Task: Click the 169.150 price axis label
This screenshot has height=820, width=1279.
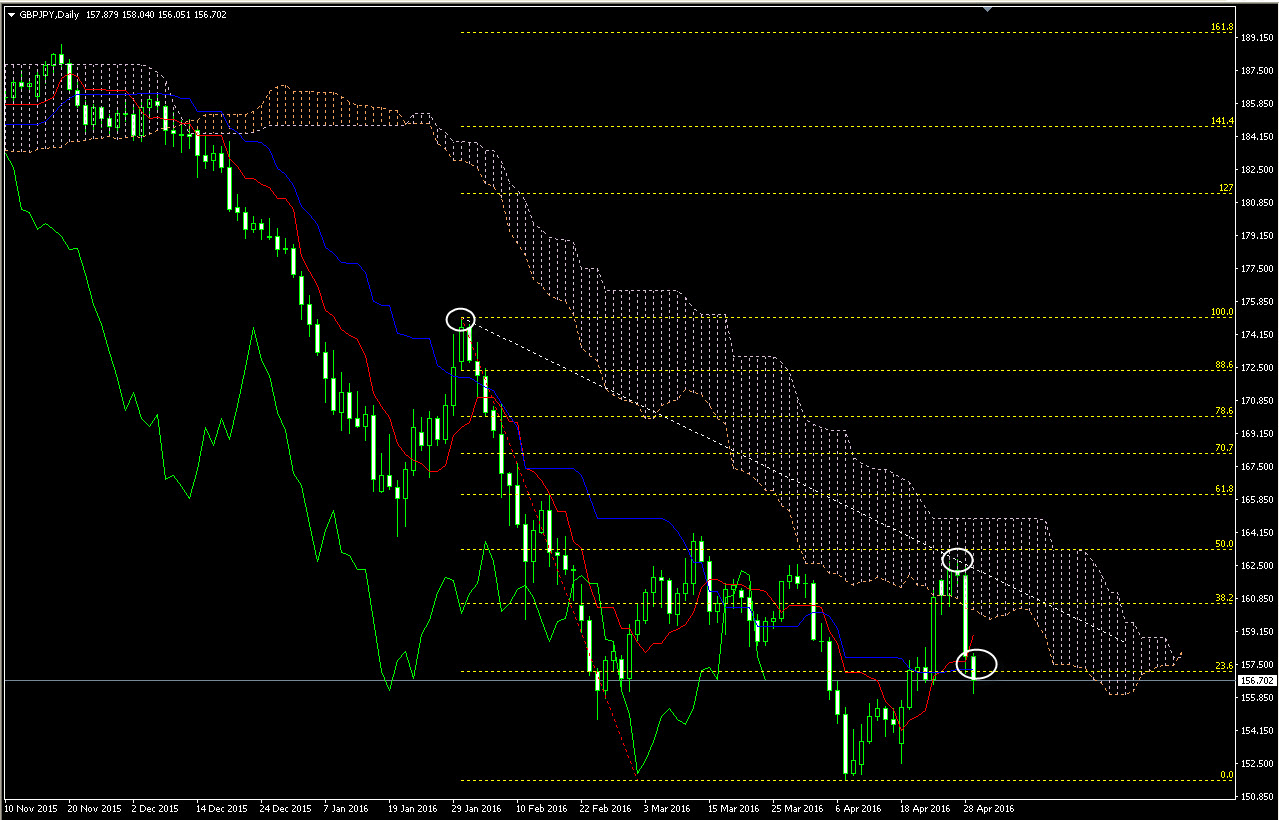Action: [x=1257, y=434]
